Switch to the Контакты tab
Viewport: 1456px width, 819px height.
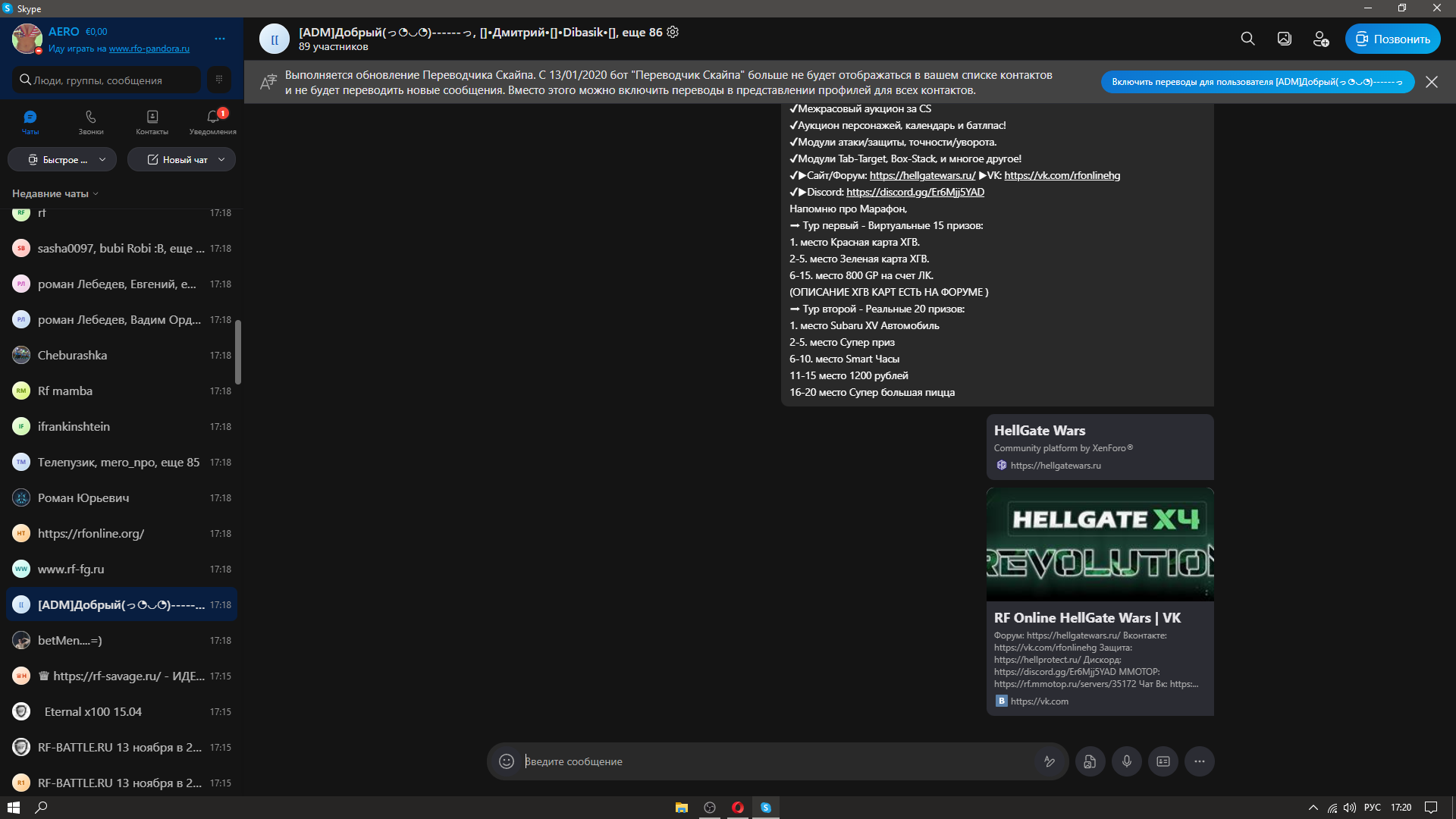click(x=152, y=122)
